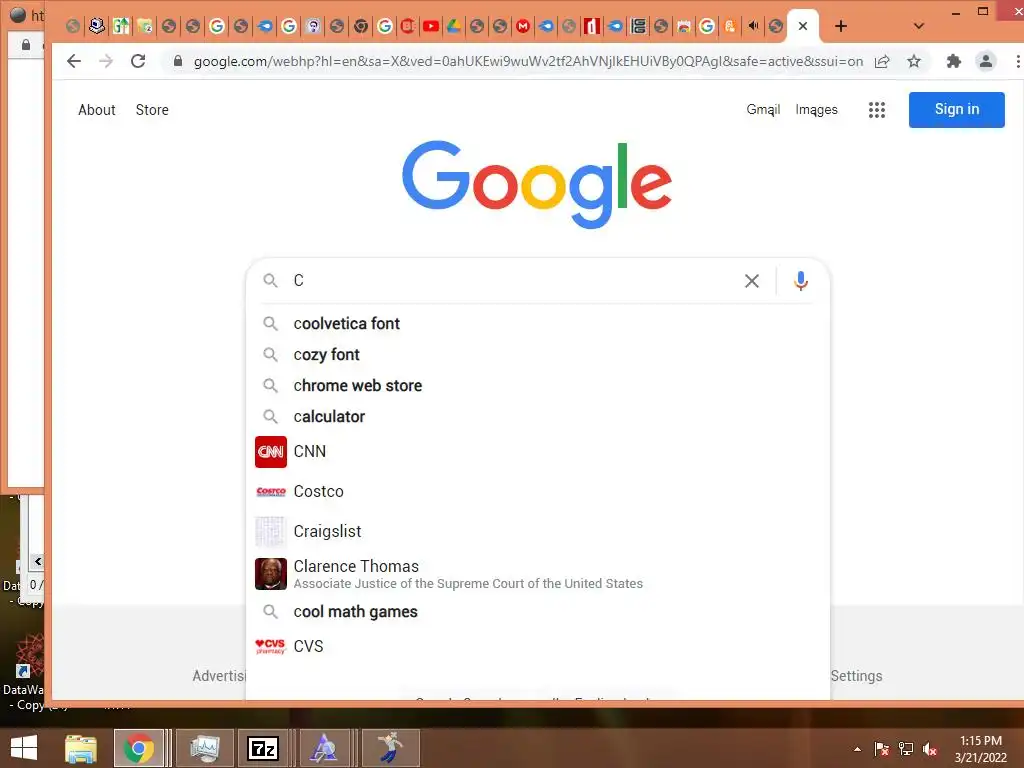Start voice search with the microphone

[801, 281]
